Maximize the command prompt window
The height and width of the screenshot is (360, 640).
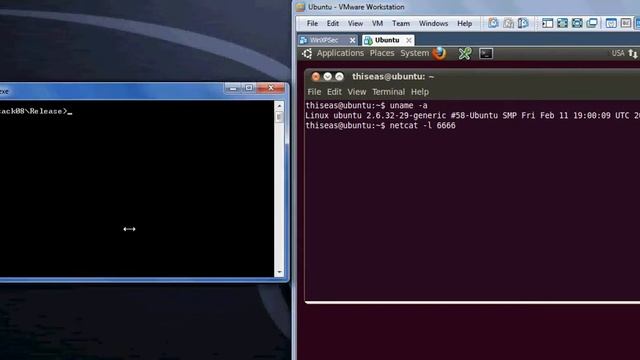click(249, 88)
